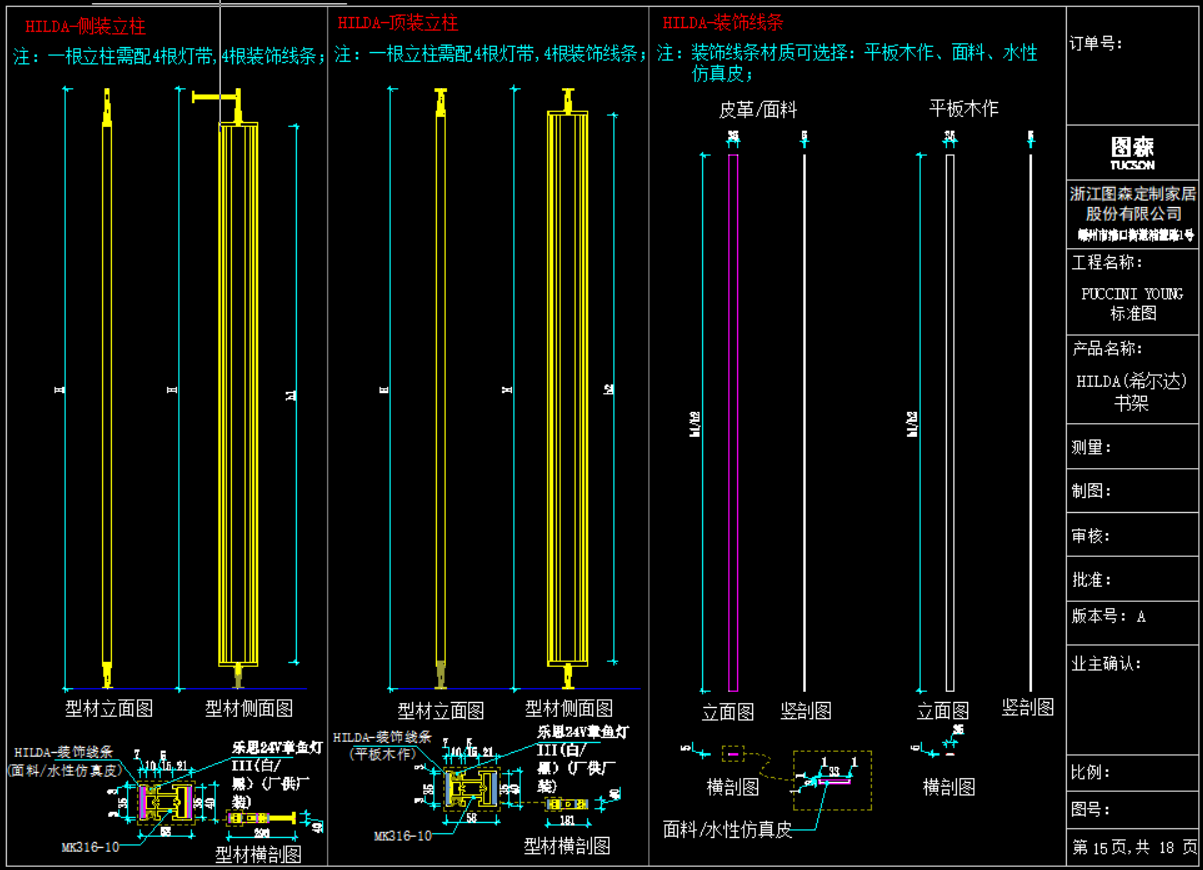Click the 图号 field label
Image resolution: width=1203 pixels, height=870 pixels.
coord(1091,809)
